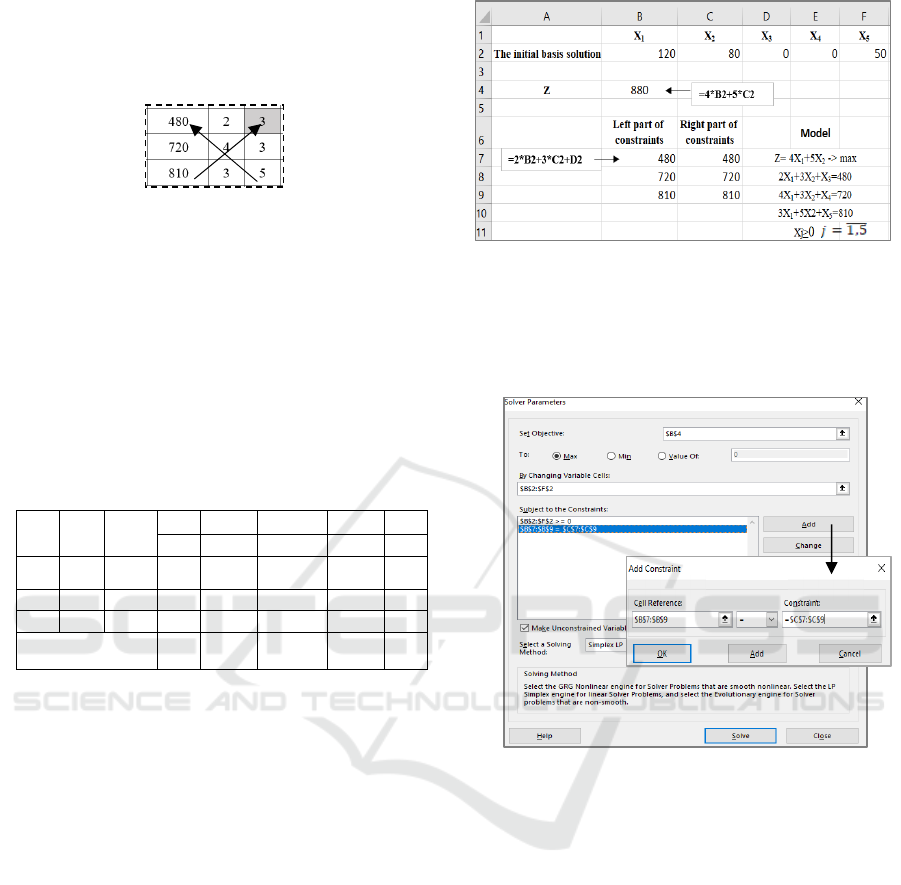Screen dimensions: 901x885
Task: Click range selector for Changing Variable Cells
Action: pyautogui.click(x=842, y=487)
